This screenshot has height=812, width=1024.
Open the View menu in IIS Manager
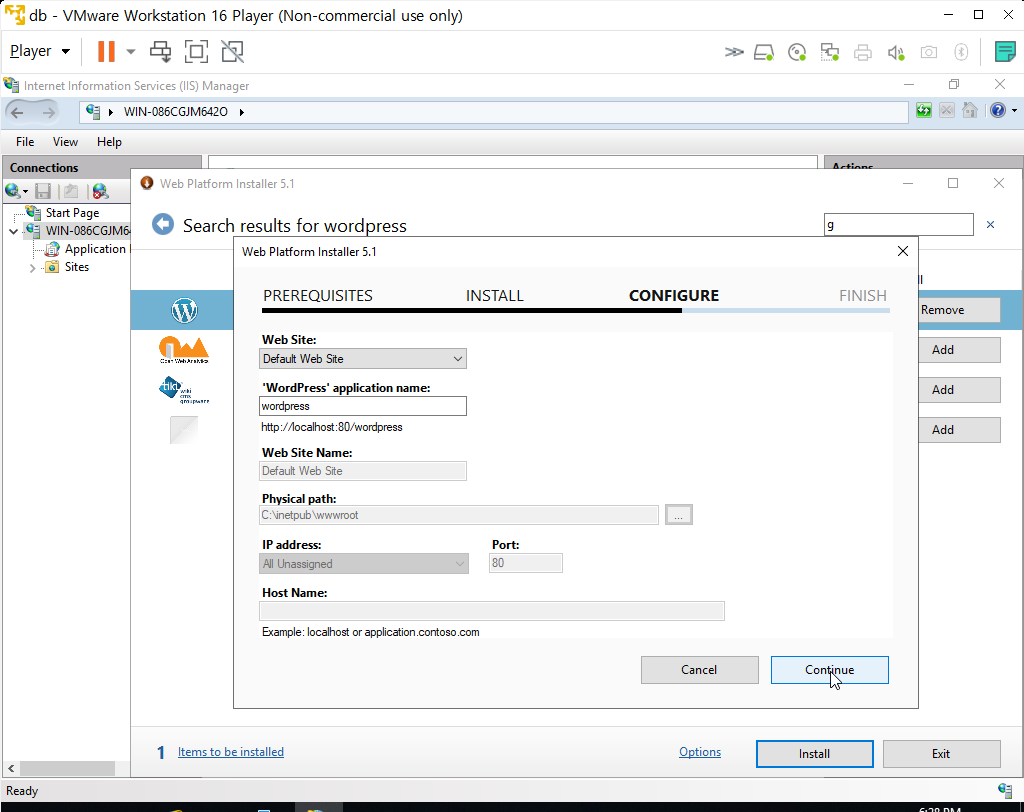[65, 142]
